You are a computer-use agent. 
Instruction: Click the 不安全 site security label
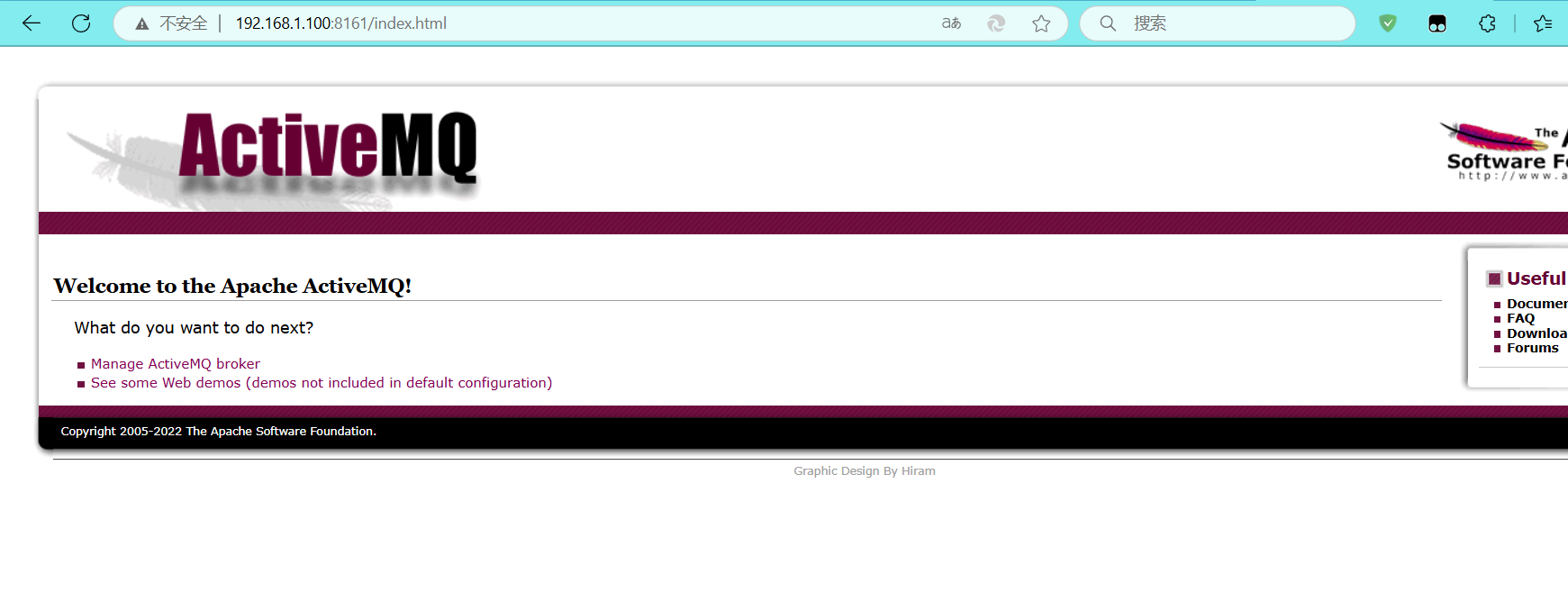coord(184,23)
